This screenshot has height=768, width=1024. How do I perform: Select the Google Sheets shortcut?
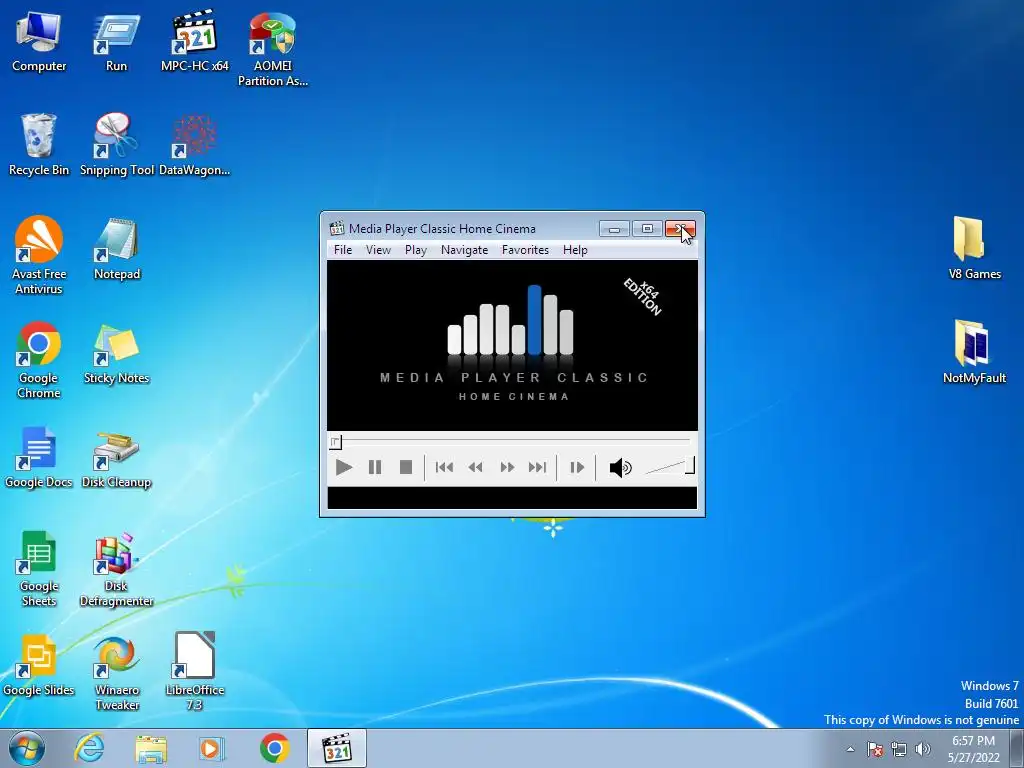pyautogui.click(x=39, y=569)
